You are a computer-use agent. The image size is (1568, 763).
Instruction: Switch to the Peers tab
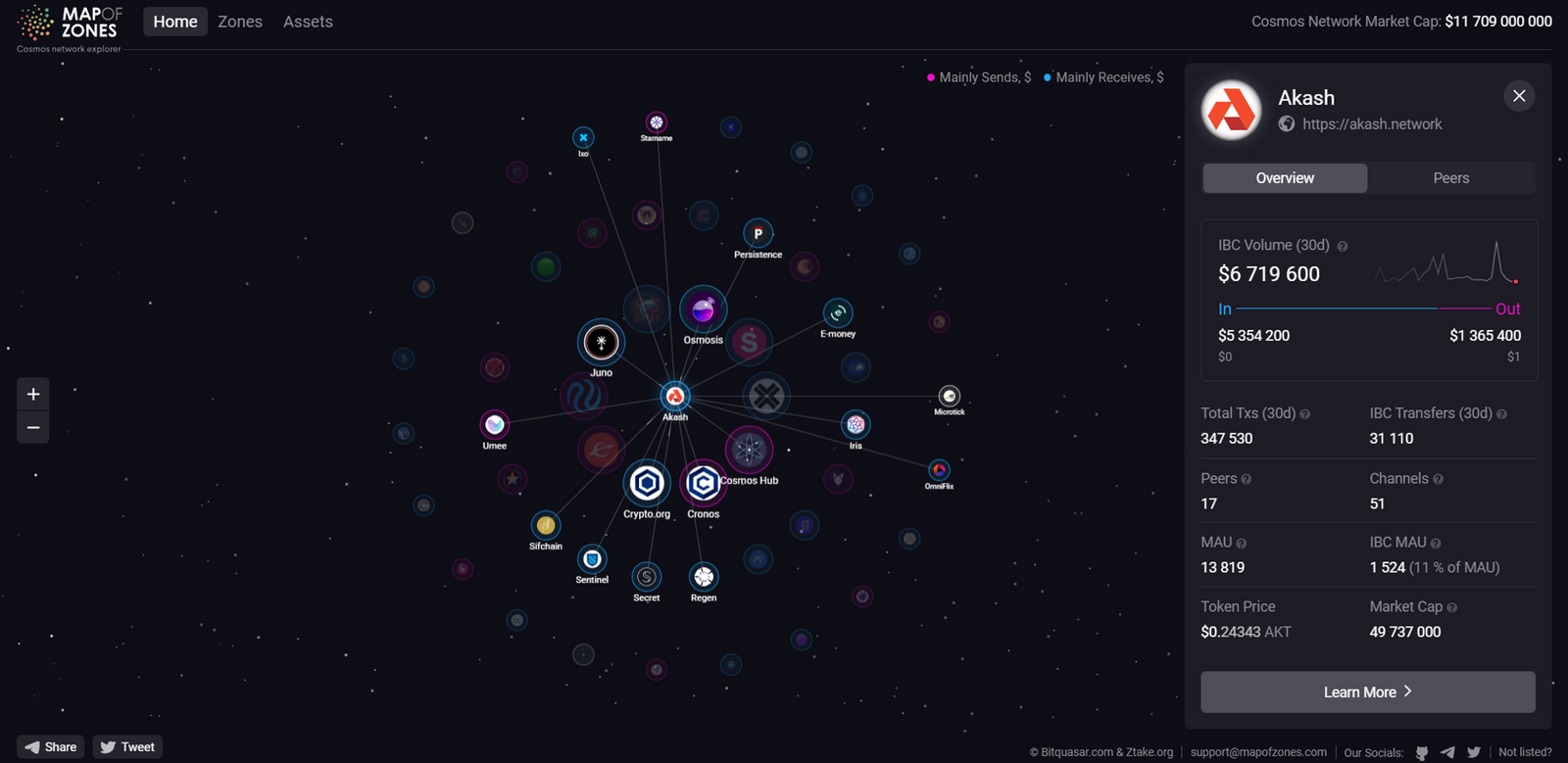pos(1450,178)
